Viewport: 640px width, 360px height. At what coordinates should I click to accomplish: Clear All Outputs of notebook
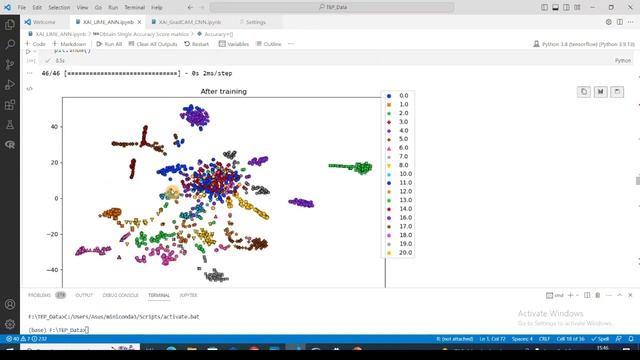point(153,44)
